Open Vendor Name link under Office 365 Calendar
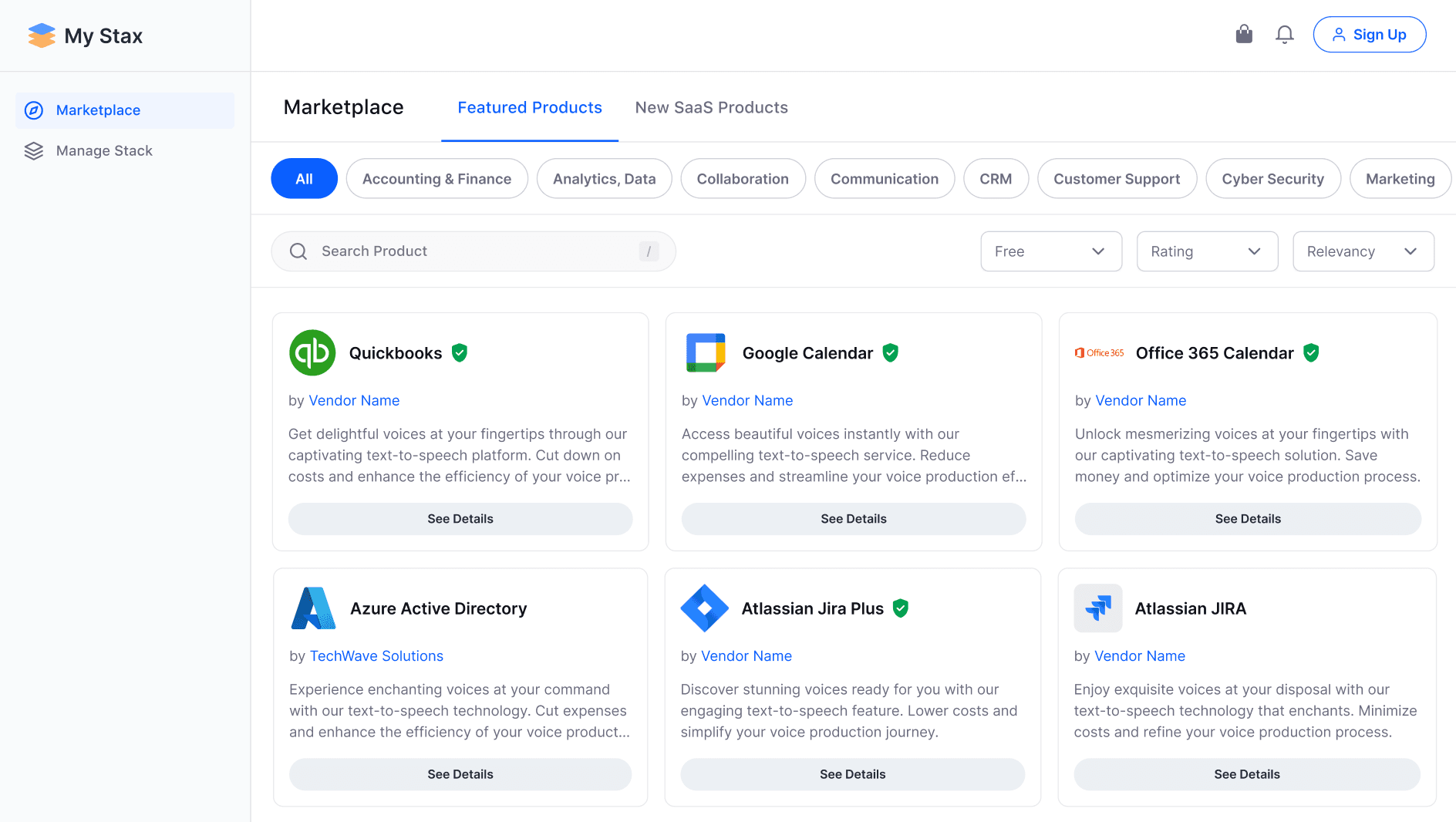 1141,400
